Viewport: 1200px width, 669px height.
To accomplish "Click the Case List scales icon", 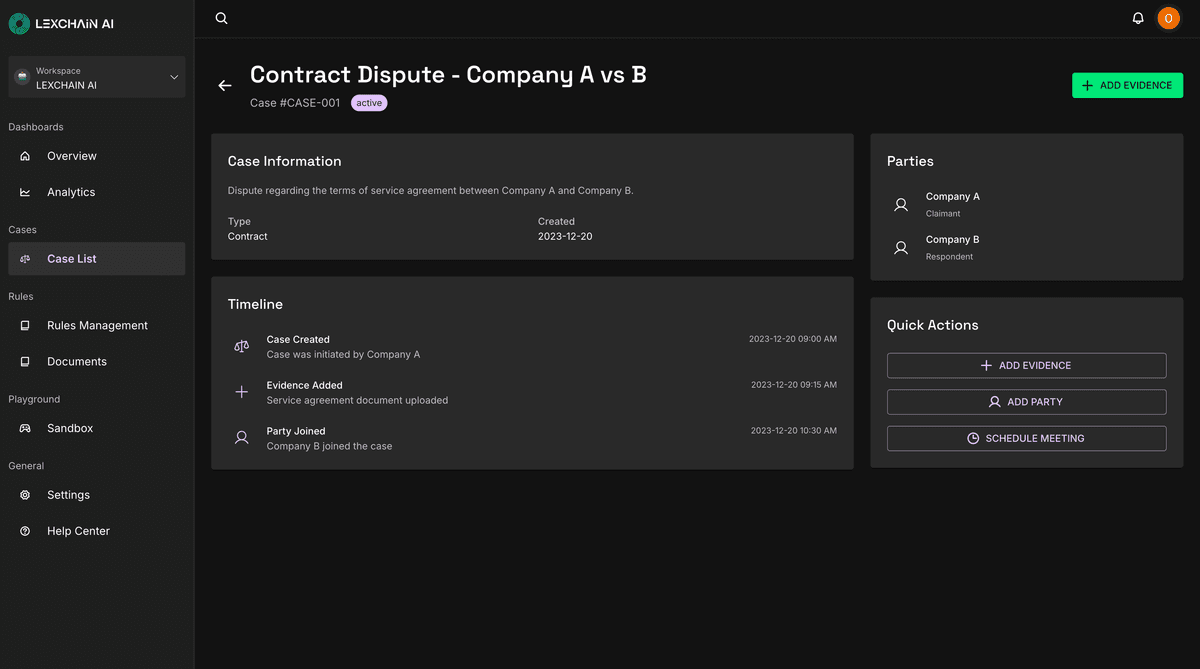I will [25, 259].
